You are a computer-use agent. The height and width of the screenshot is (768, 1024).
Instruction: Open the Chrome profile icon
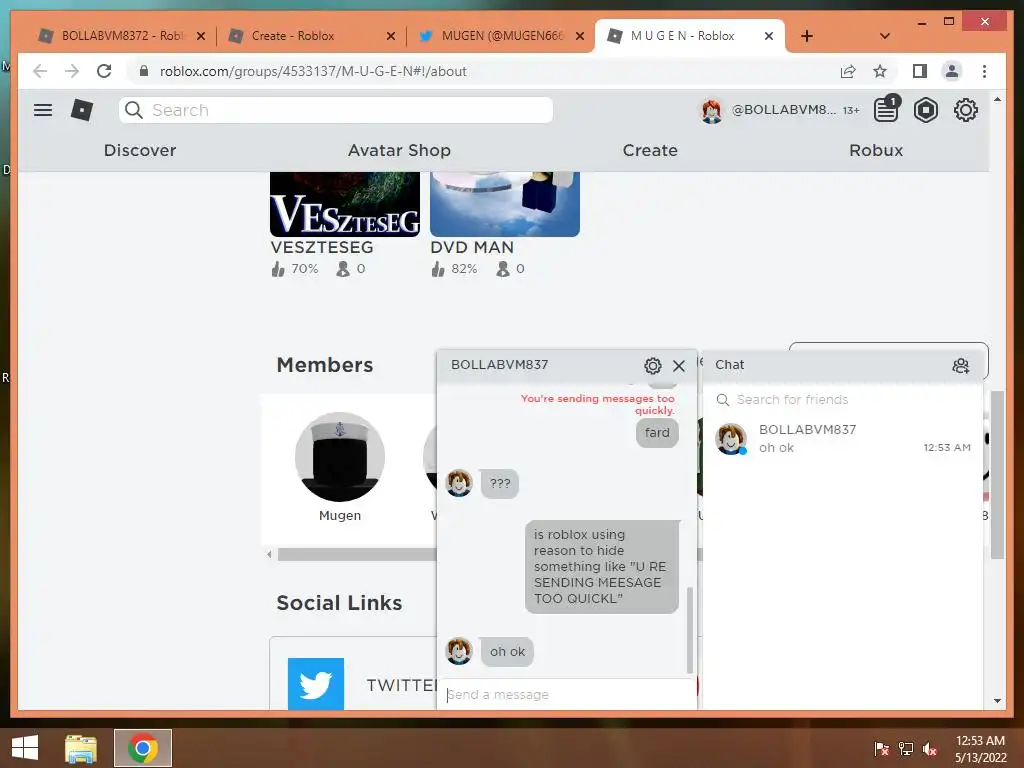tap(952, 71)
